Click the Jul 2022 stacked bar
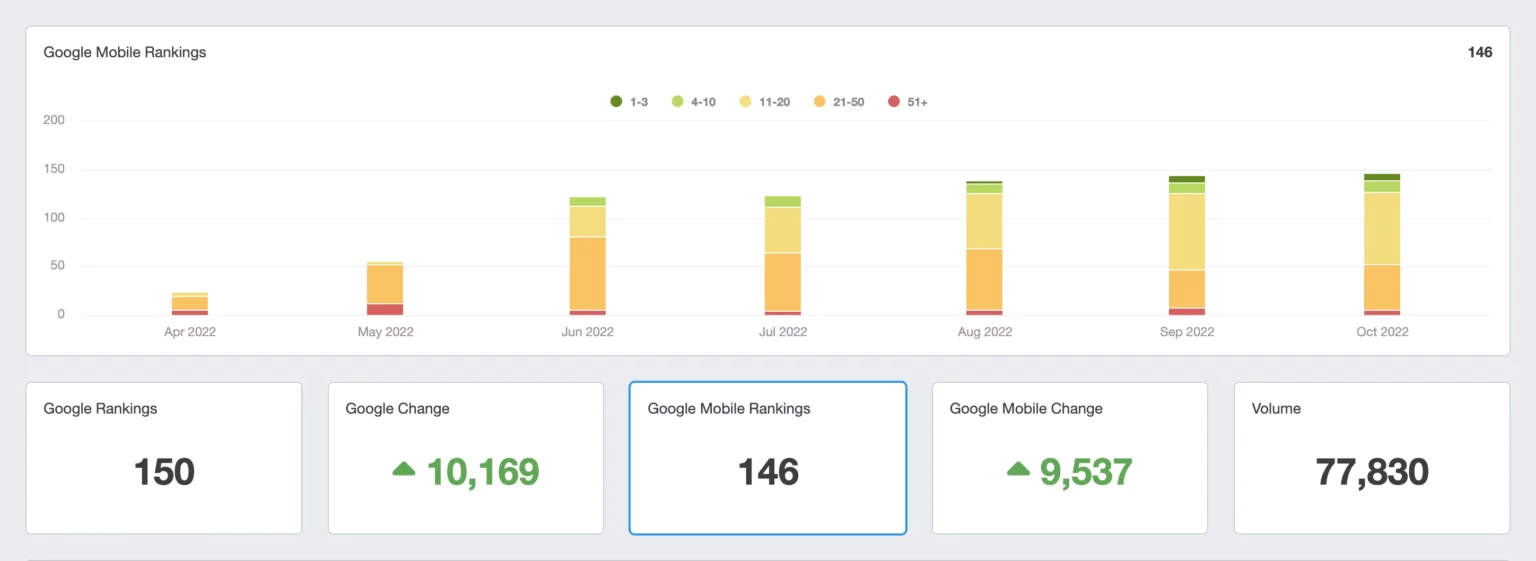 [x=783, y=256]
